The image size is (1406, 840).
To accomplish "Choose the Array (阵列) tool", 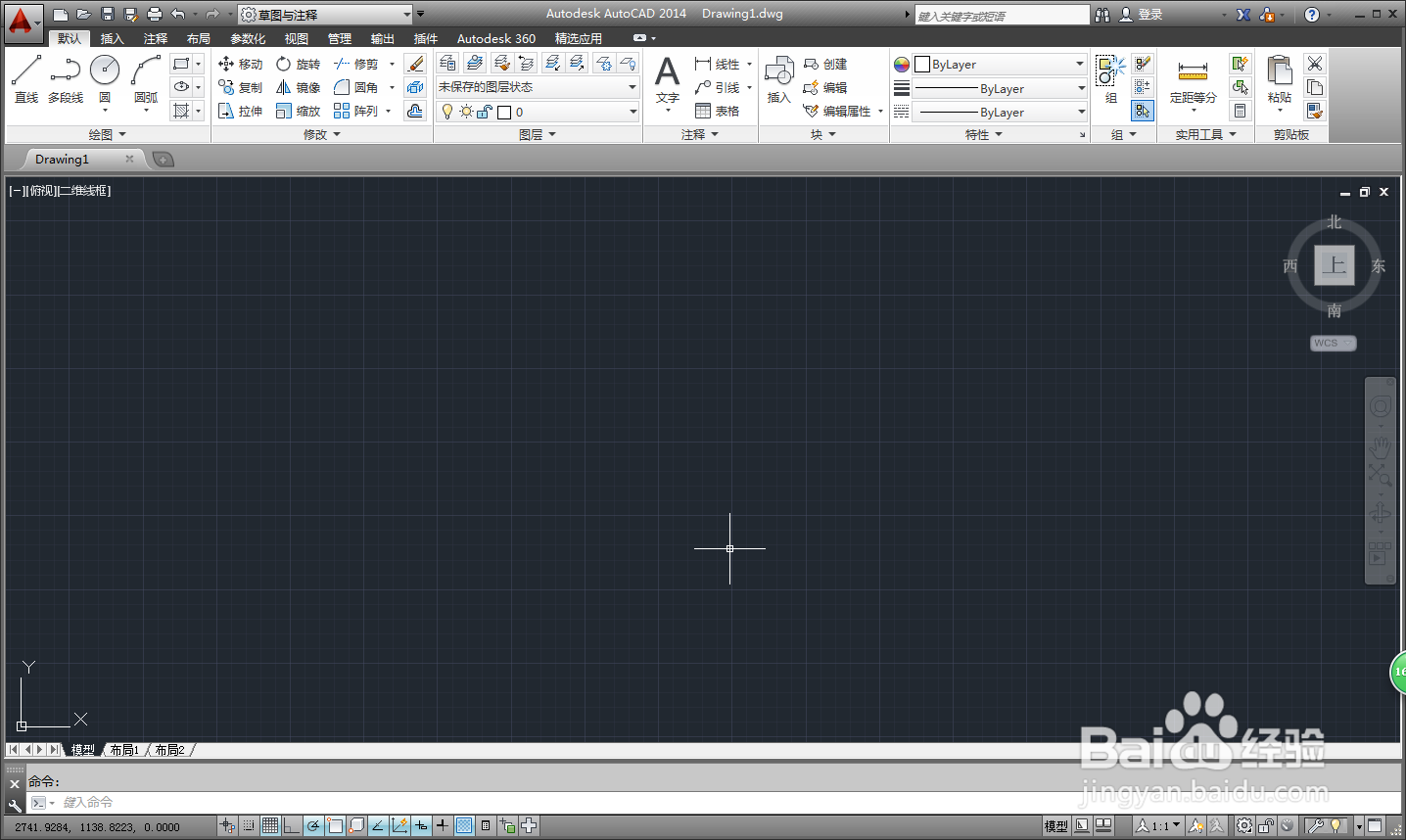I will [x=355, y=111].
